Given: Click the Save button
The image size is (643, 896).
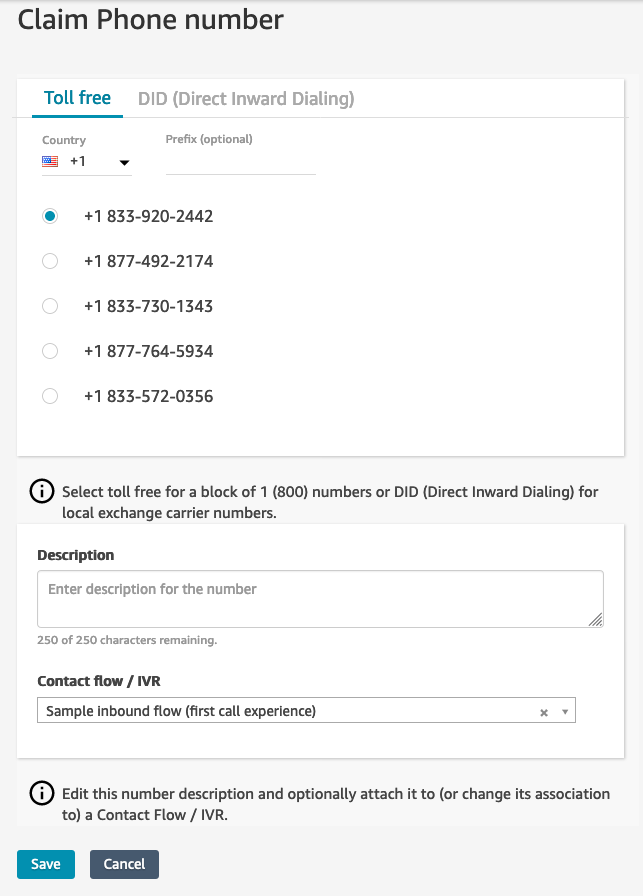Looking at the screenshot, I should [x=46, y=864].
